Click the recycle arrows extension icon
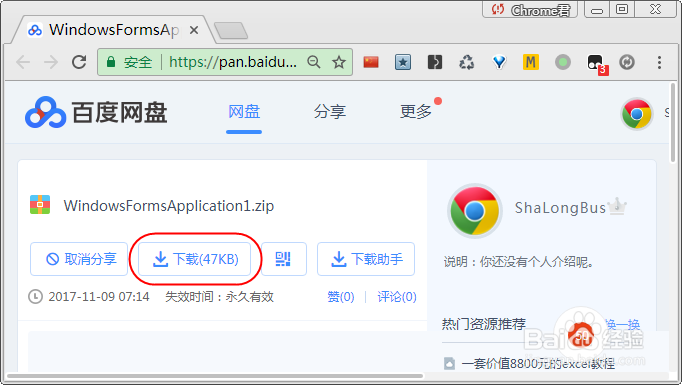Screen dimensions: 682x385 pyautogui.click(x=467, y=62)
